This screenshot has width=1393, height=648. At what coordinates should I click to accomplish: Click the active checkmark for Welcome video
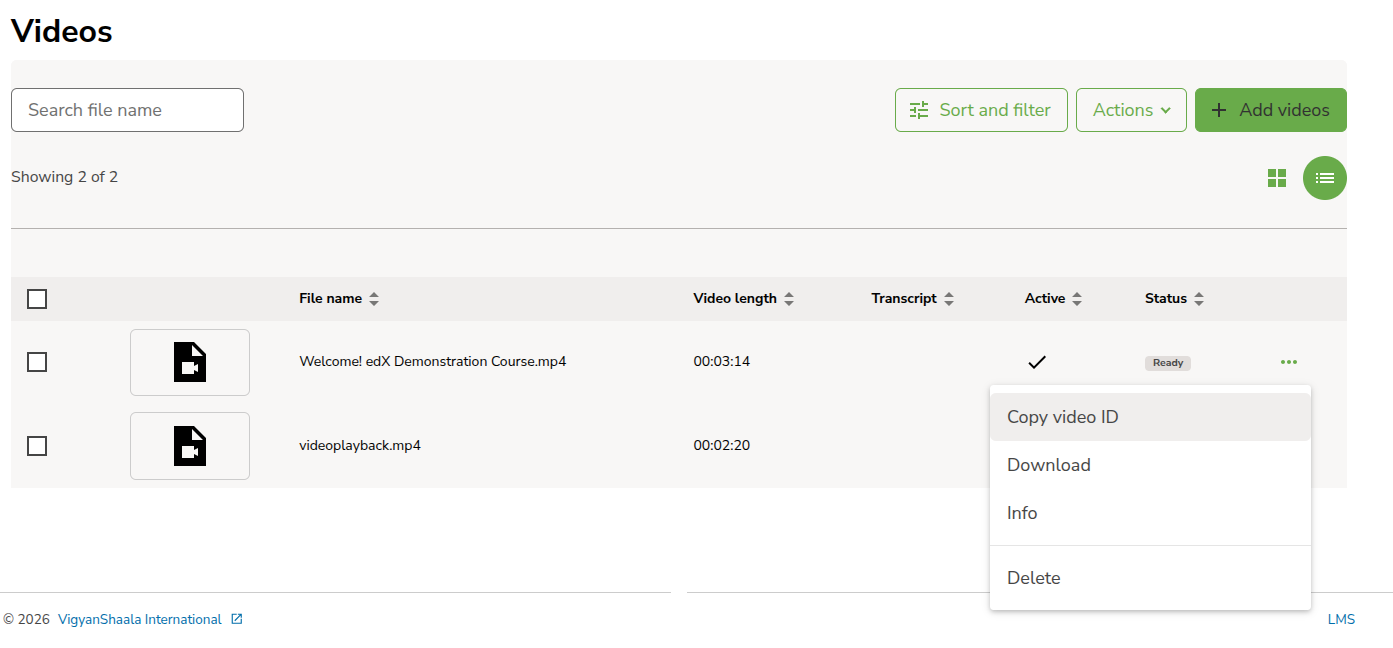(1037, 362)
